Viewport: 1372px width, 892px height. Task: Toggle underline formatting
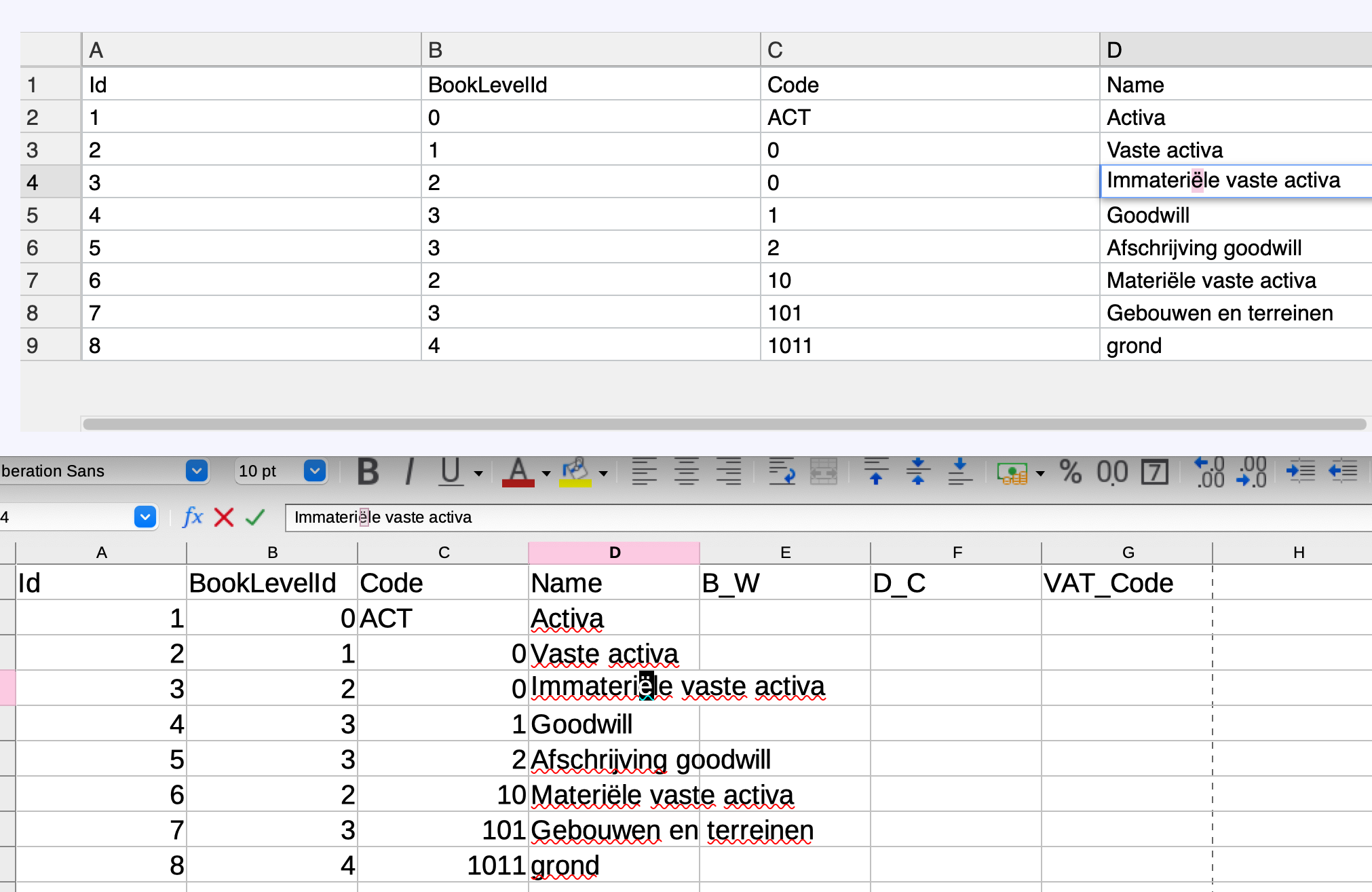[451, 471]
